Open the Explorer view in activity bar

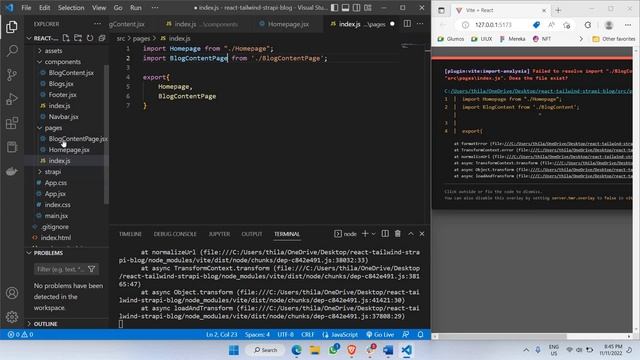click(12, 27)
